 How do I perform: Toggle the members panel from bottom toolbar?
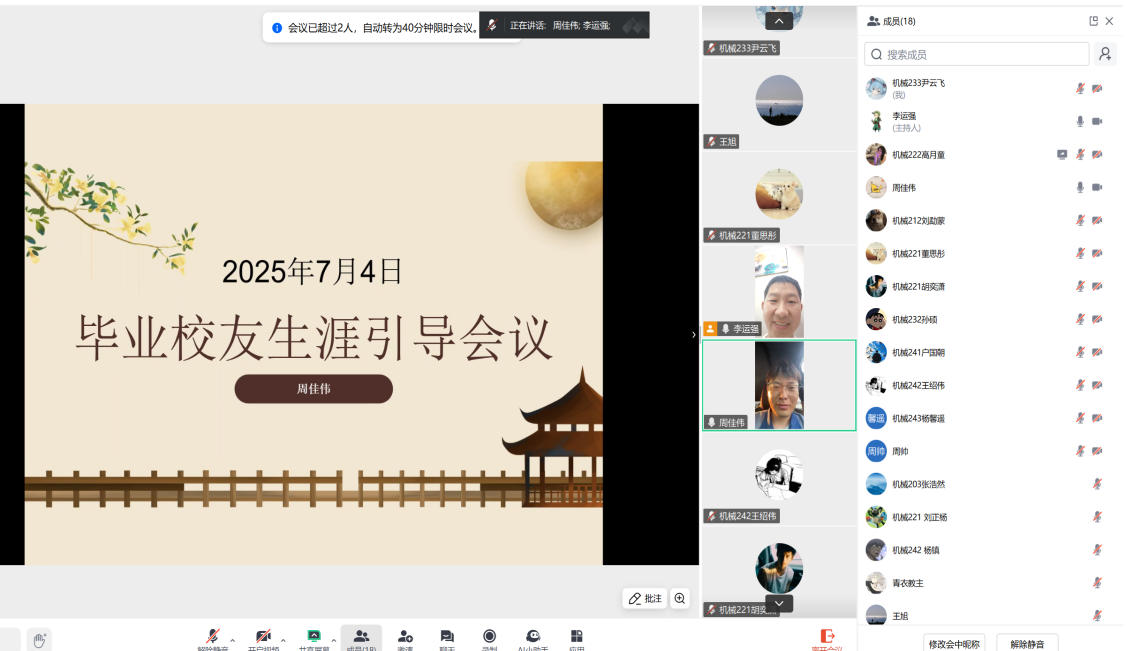coord(361,637)
